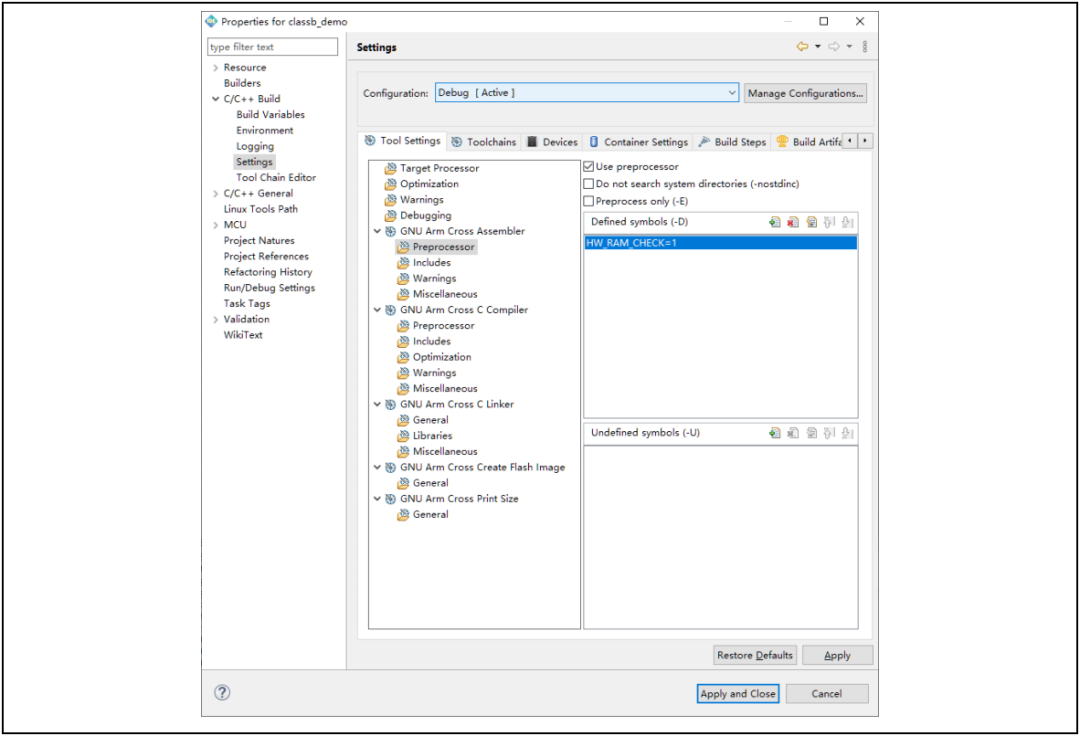This screenshot has width=1080, height=736.
Task: Toggle Use preprocessor checkbox
Action: click(x=589, y=167)
